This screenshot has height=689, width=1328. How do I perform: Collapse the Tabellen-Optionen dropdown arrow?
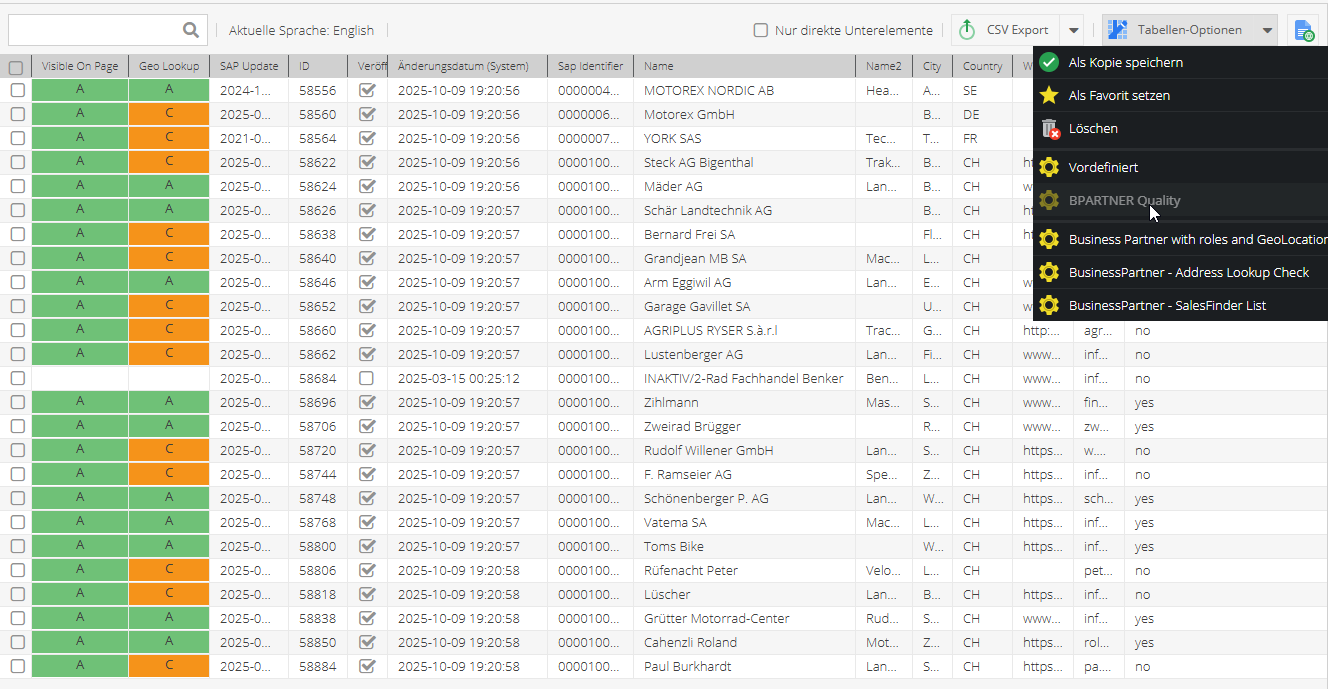point(1267,30)
